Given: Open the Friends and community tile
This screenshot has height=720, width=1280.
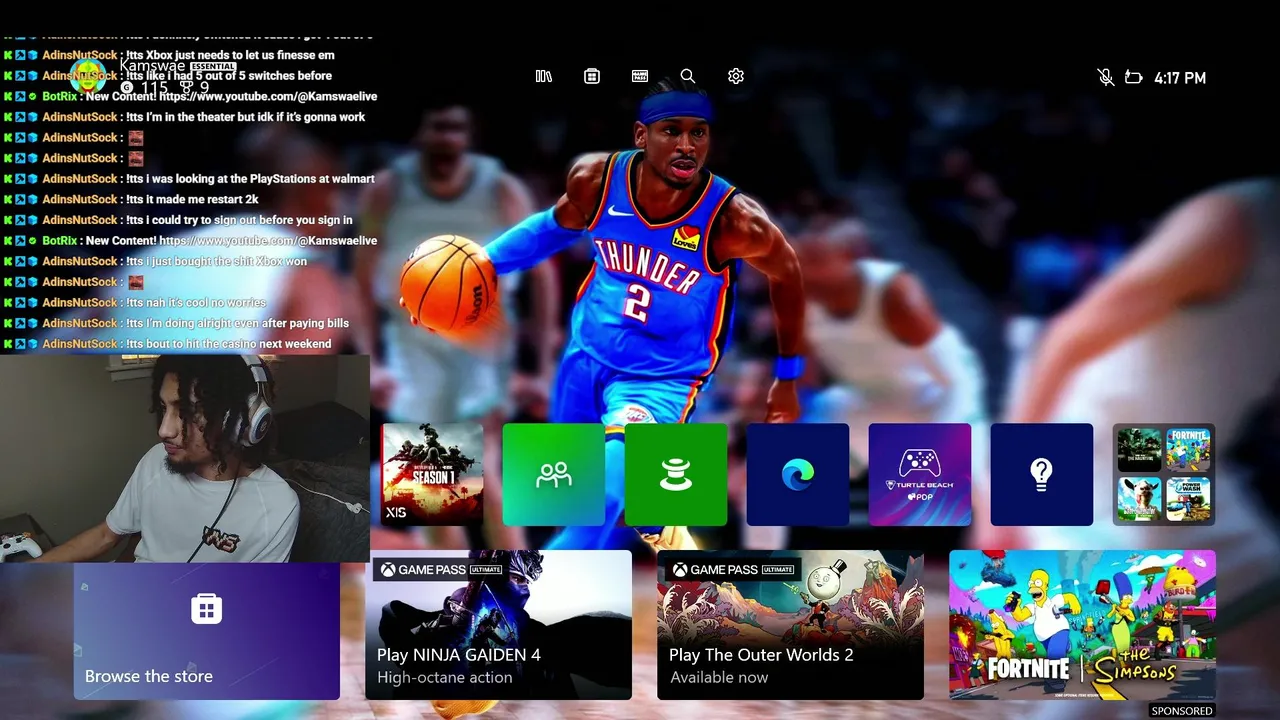Looking at the screenshot, I should click(x=554, y=474).
